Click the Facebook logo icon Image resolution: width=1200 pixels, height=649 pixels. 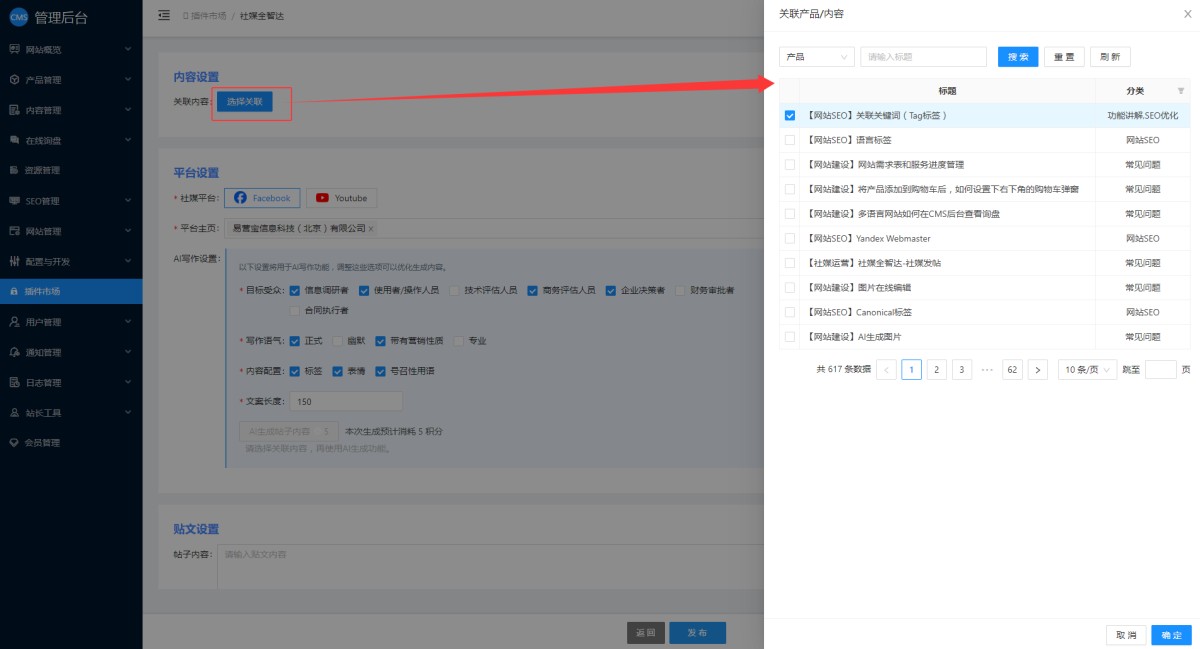(240, 198)
